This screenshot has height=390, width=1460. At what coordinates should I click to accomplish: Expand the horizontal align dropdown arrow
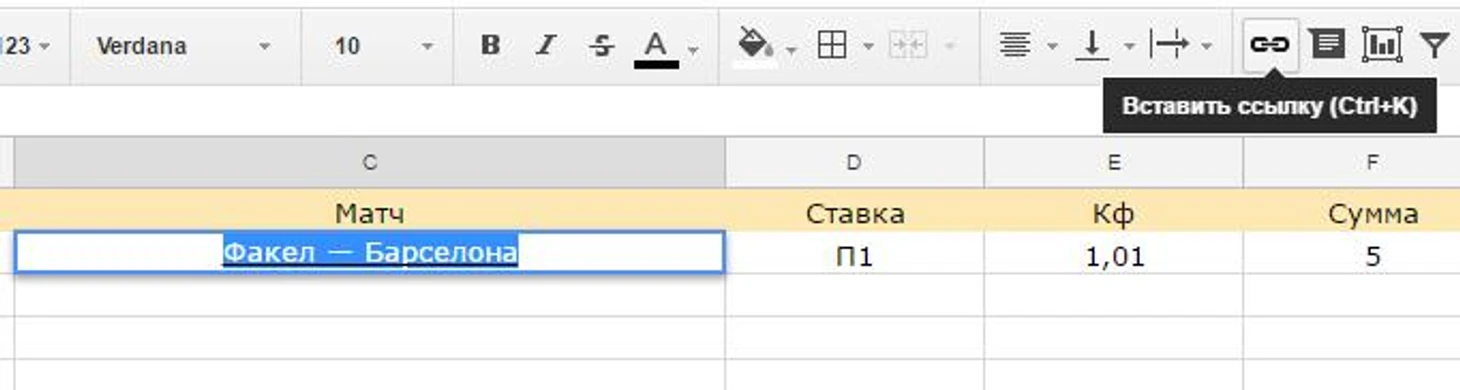(x=1052, y=46)
